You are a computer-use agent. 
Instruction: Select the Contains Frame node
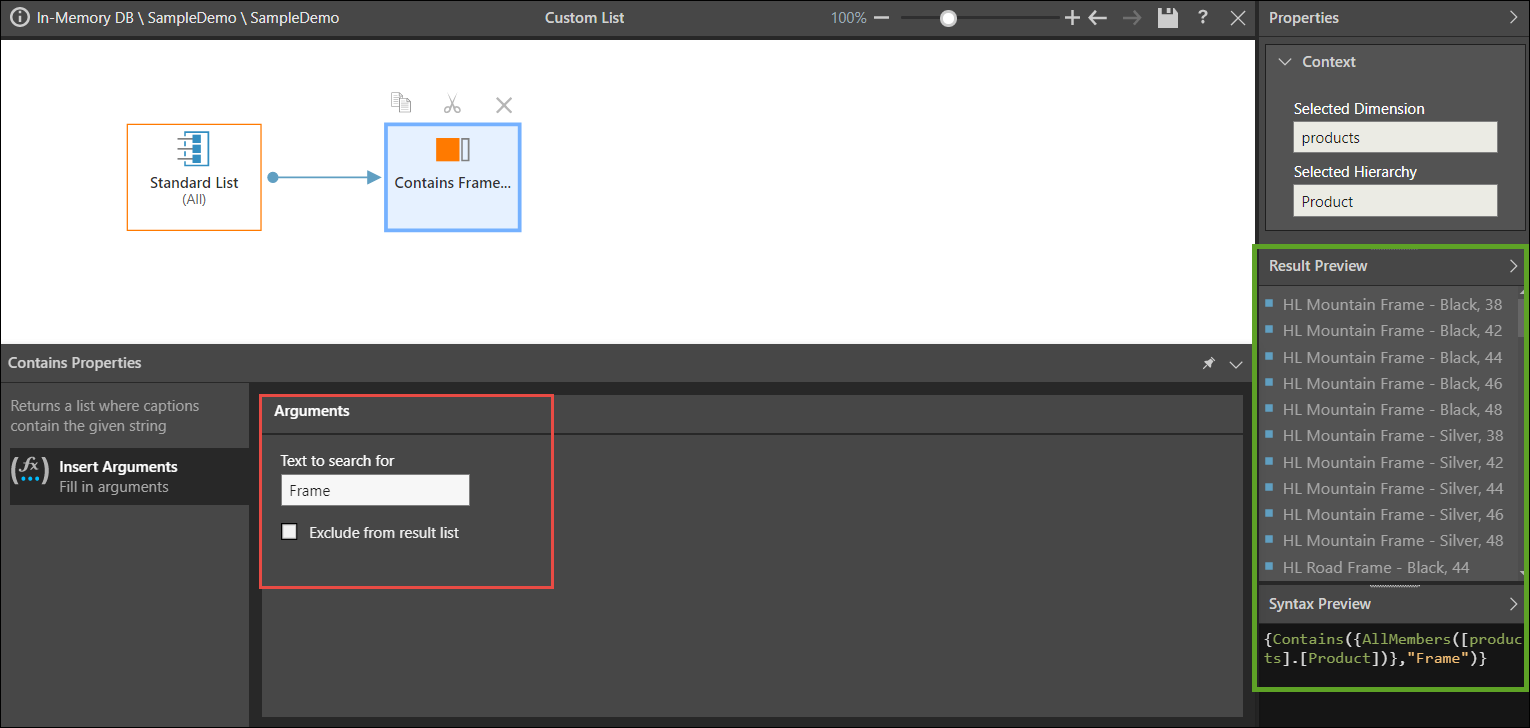[452, 177]
